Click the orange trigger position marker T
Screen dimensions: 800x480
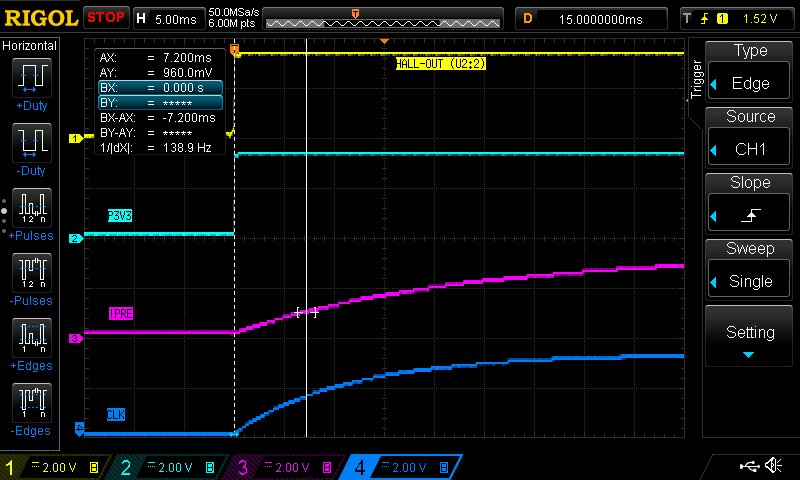click(234, 49)
